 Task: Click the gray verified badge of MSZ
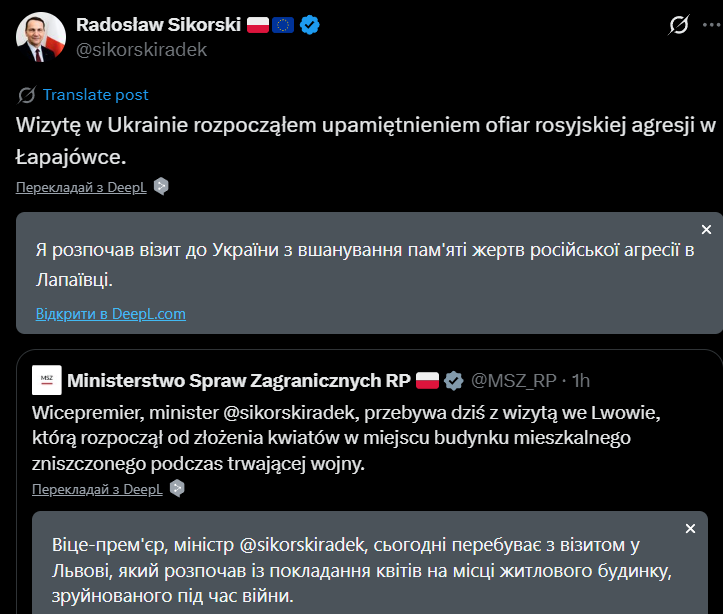point(453,381)
